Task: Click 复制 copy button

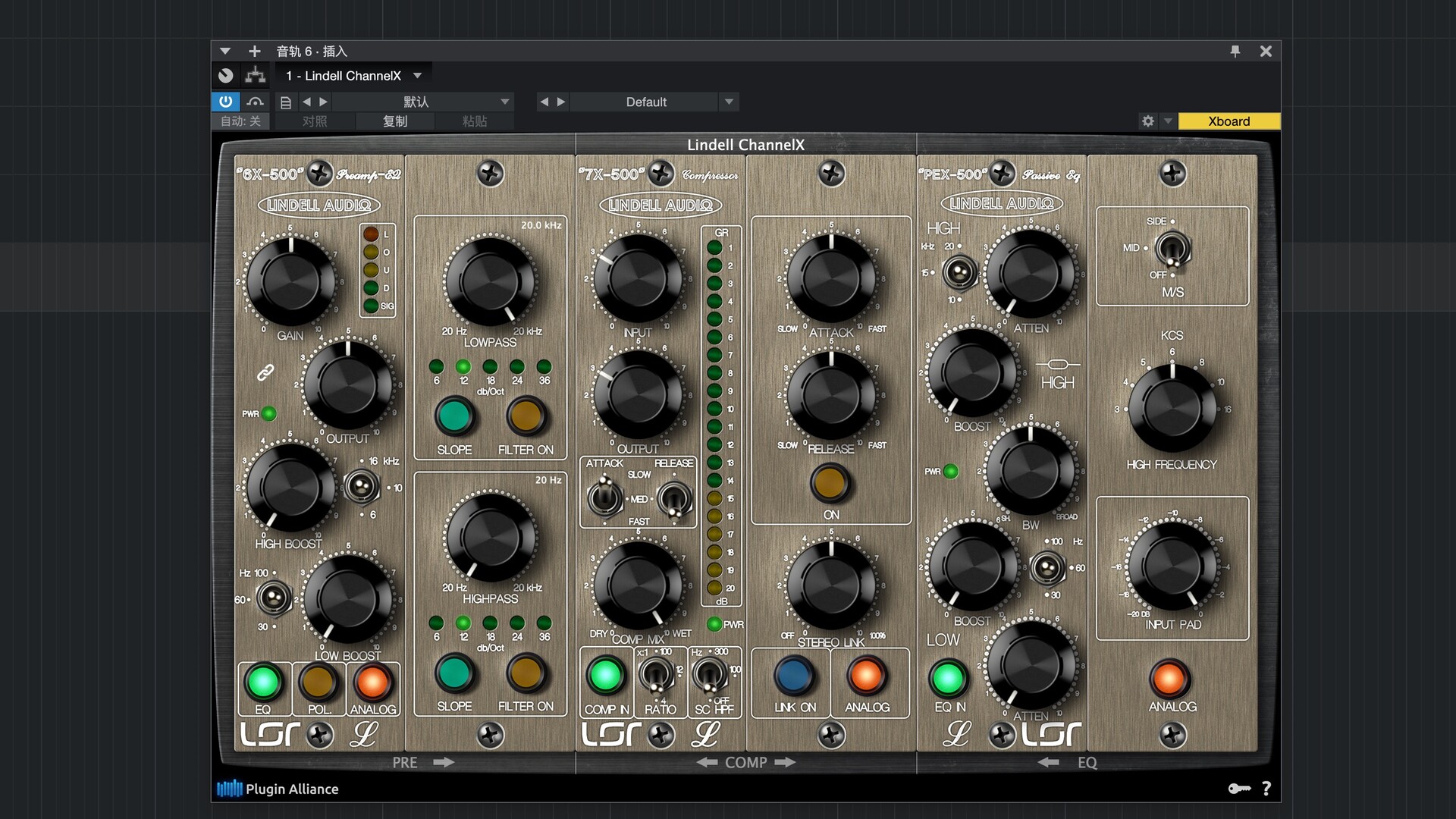Action: coord(395,121)
